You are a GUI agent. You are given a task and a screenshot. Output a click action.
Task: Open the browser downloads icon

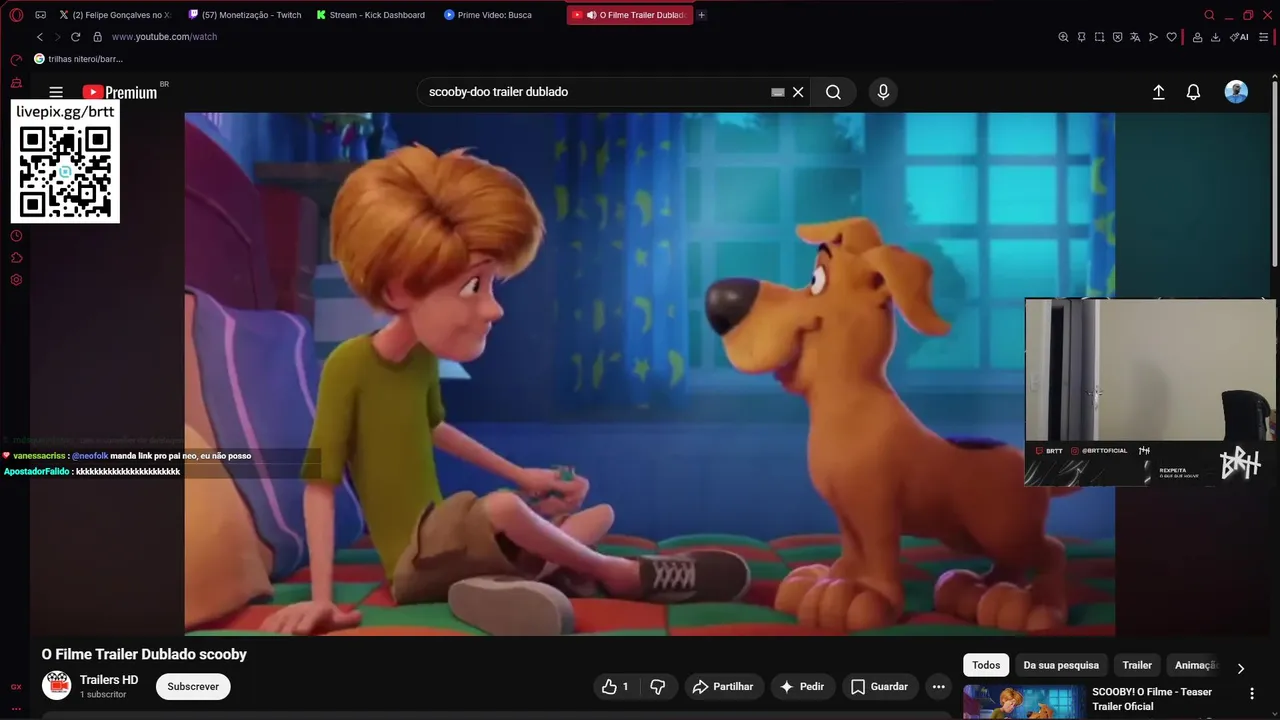tap(1215, 37)
